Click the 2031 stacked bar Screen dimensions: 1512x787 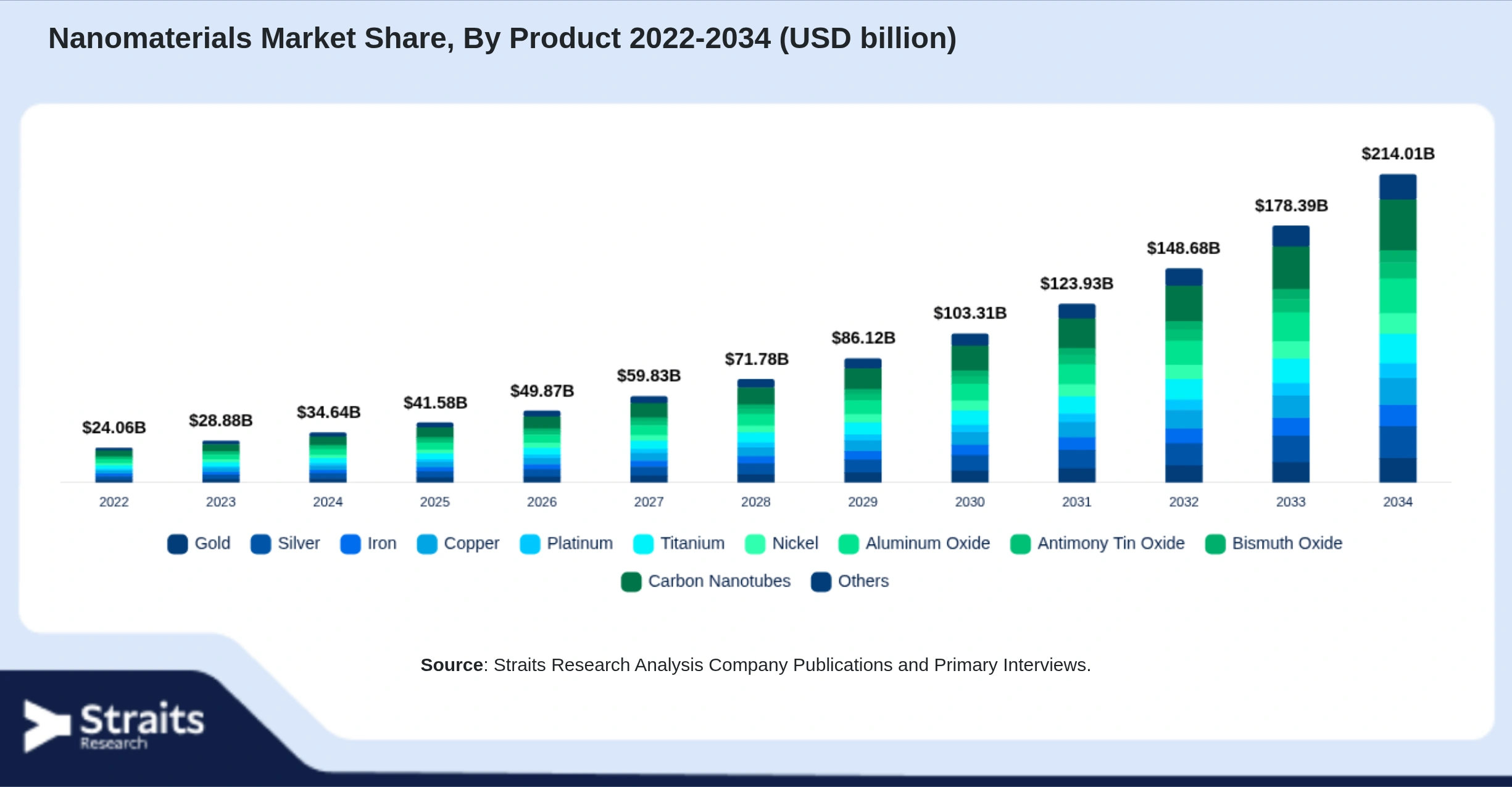click(1077, 393)
